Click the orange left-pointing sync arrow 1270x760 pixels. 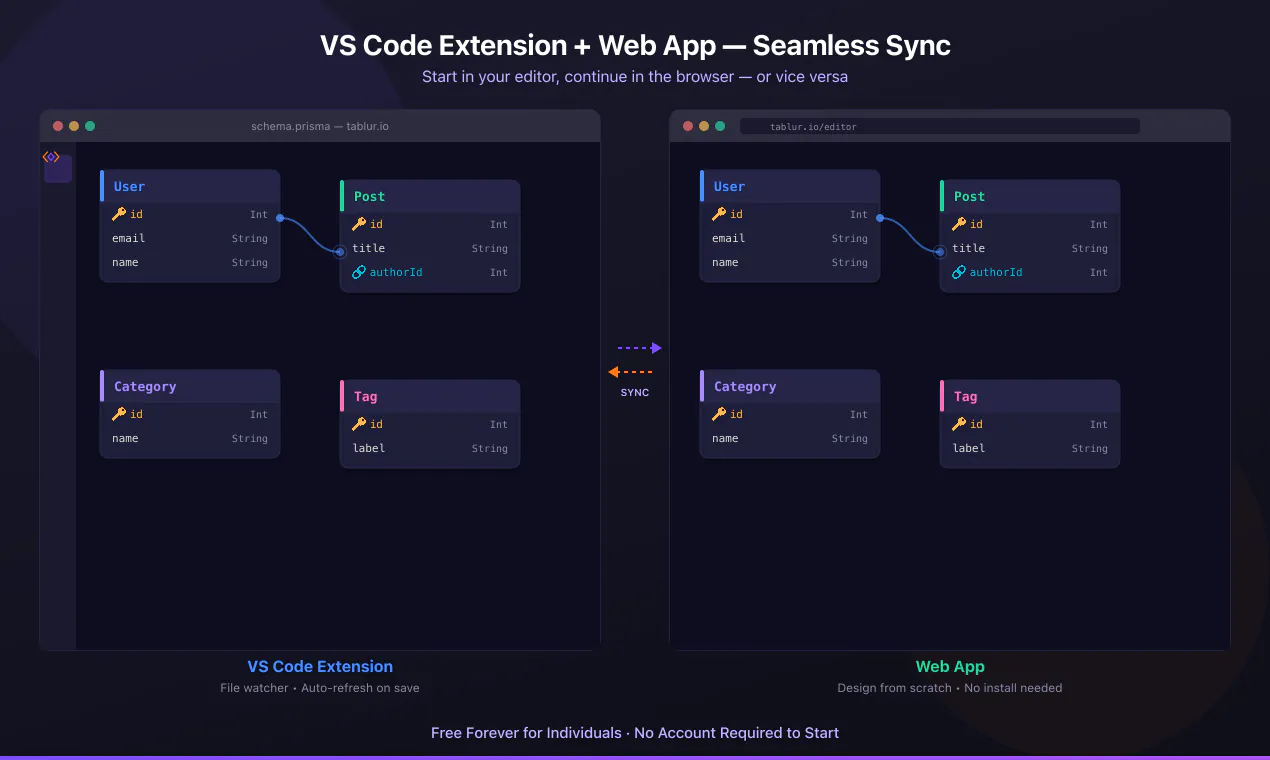coord(630,372)
